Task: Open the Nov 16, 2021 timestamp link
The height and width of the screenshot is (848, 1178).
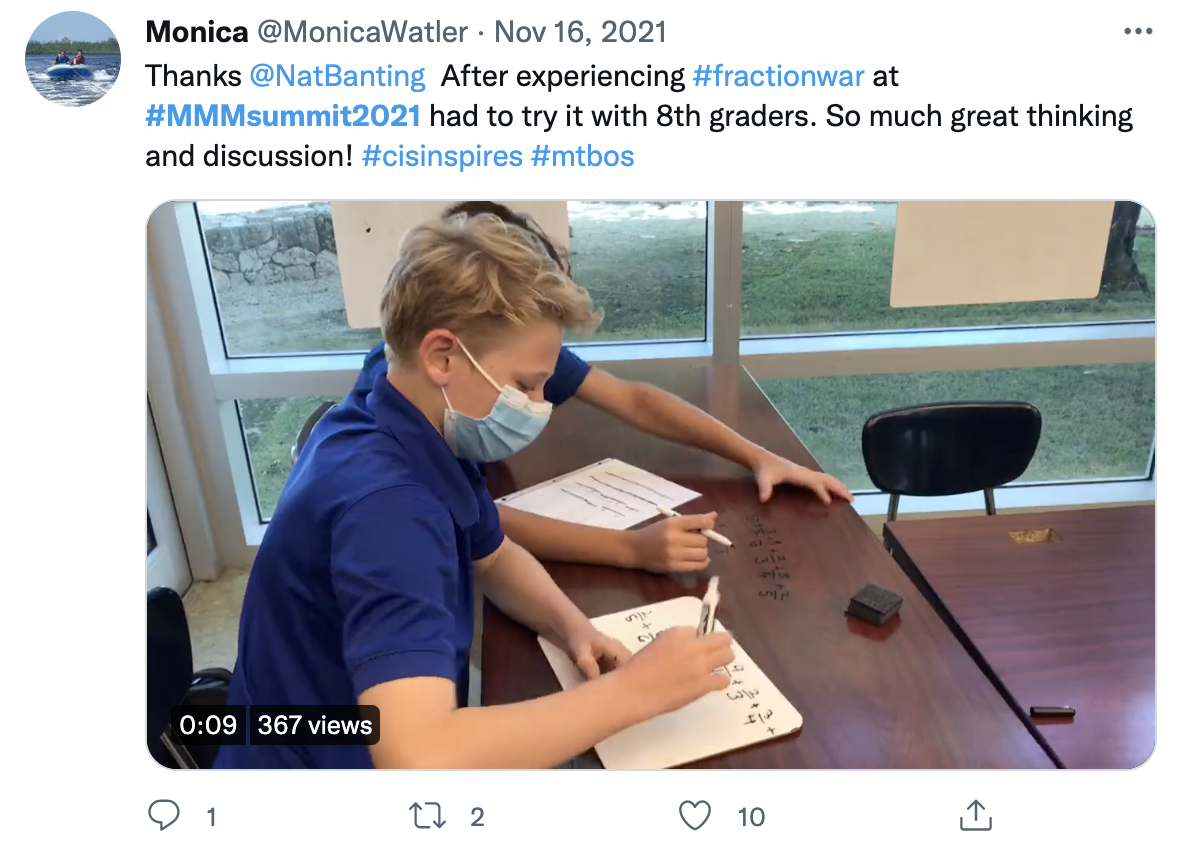Action: [580, 32]
